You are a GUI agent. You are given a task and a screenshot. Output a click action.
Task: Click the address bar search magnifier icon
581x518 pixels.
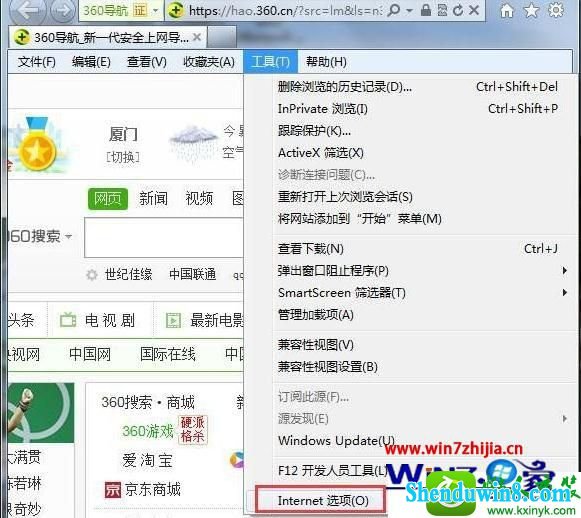tap(394, 11)
